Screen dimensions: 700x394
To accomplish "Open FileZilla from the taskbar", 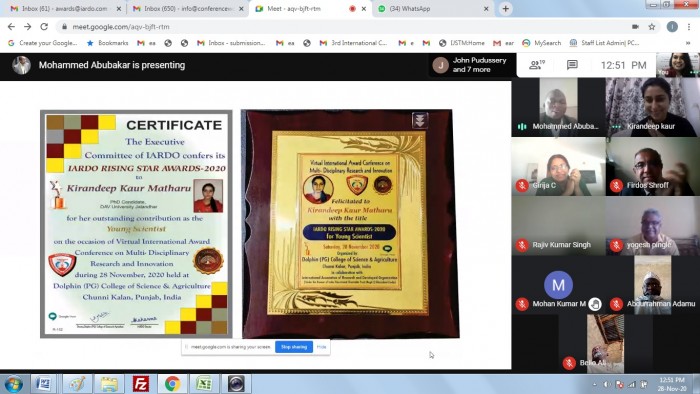I will (x=141, y=384).
